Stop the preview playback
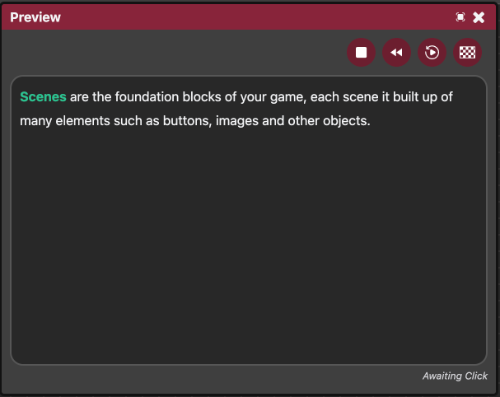The height and width of the screenshot is (397, 500). (361, 52)
